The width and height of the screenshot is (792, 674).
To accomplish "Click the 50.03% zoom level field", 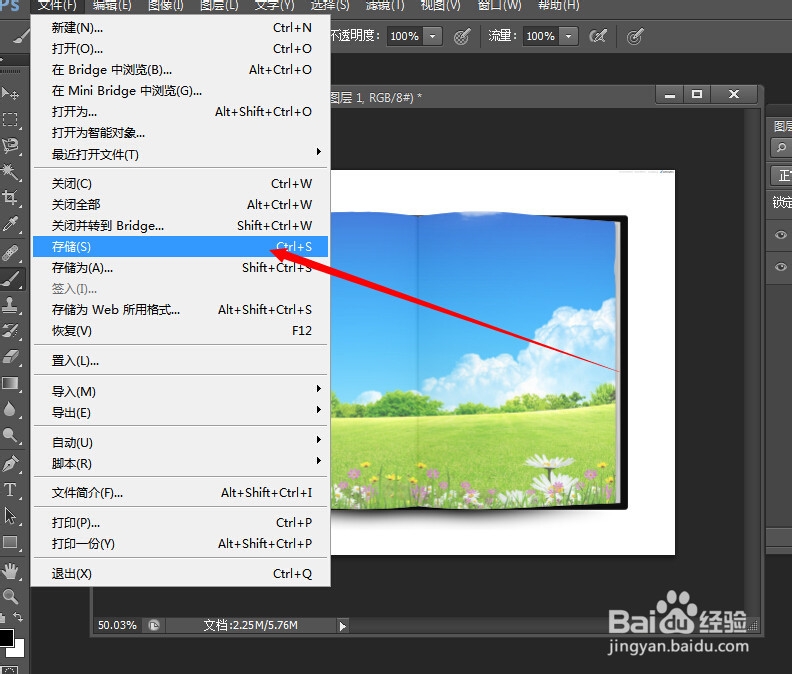I will 117,625.
